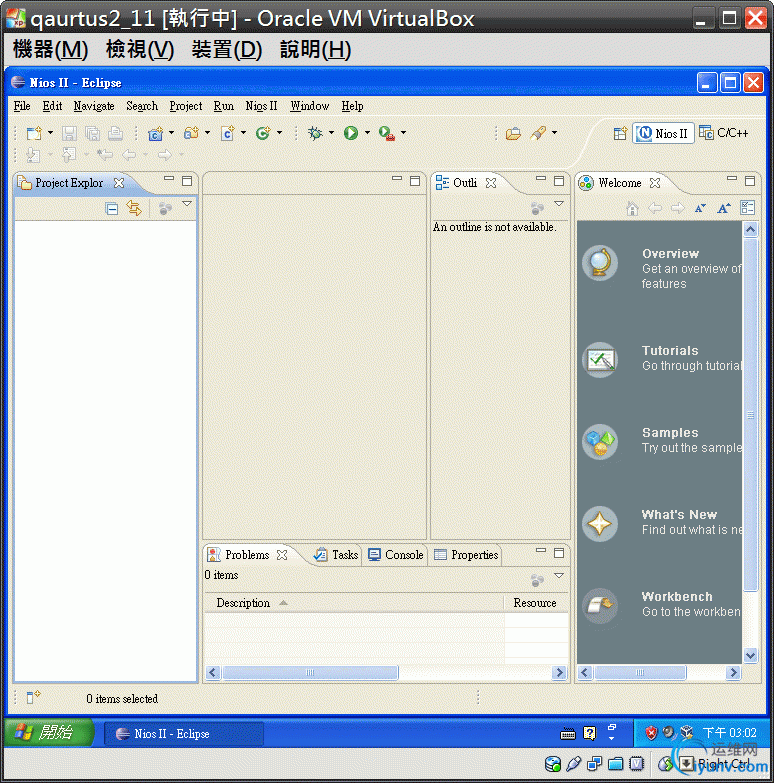Open the Window menu

310,106
